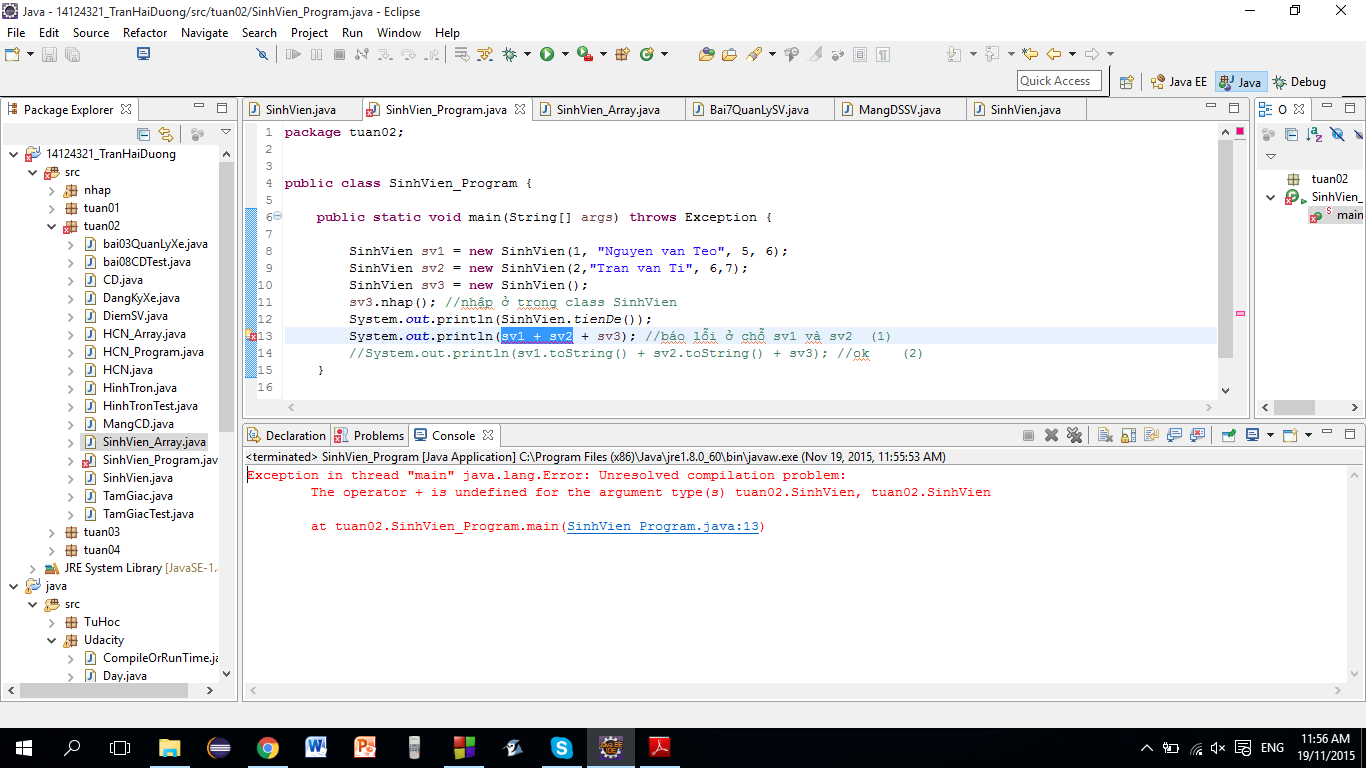Toggle Link with Editor in Package Explorer
The height and width of the screenshot is (768, 1366).
pyautogui.click(x=166, y=134)
